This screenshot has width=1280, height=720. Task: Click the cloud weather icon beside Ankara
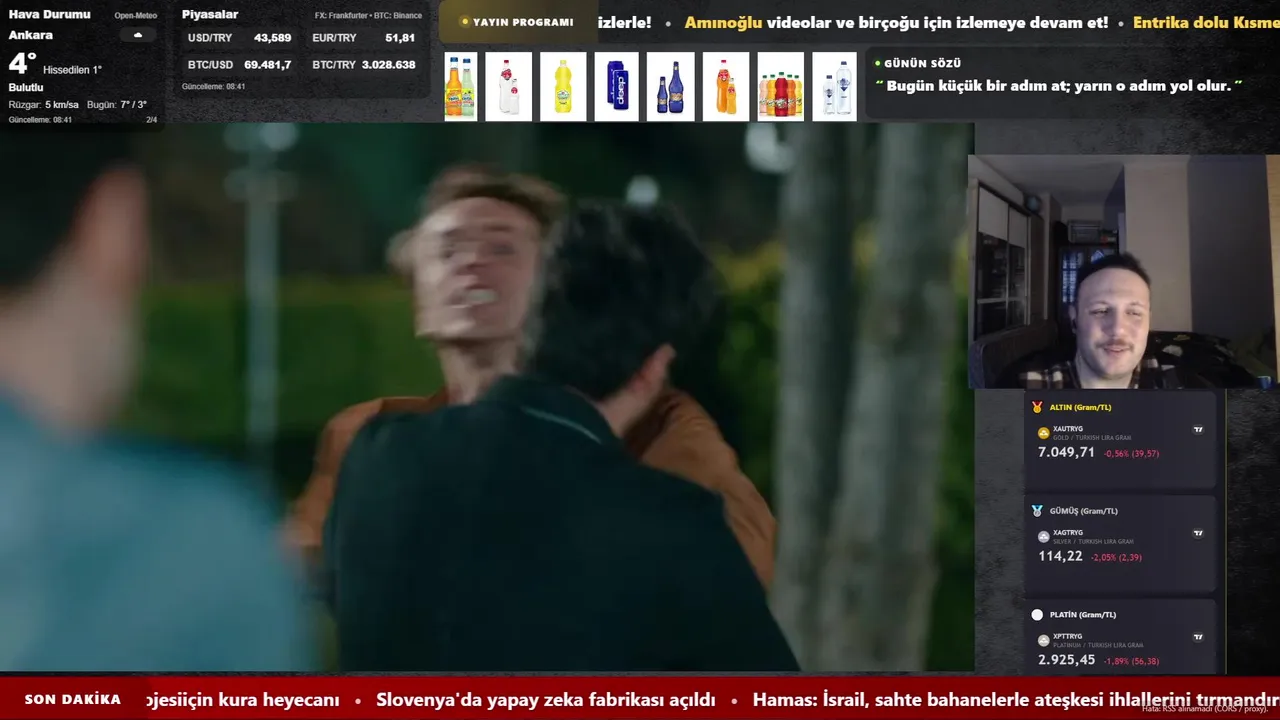137,35
